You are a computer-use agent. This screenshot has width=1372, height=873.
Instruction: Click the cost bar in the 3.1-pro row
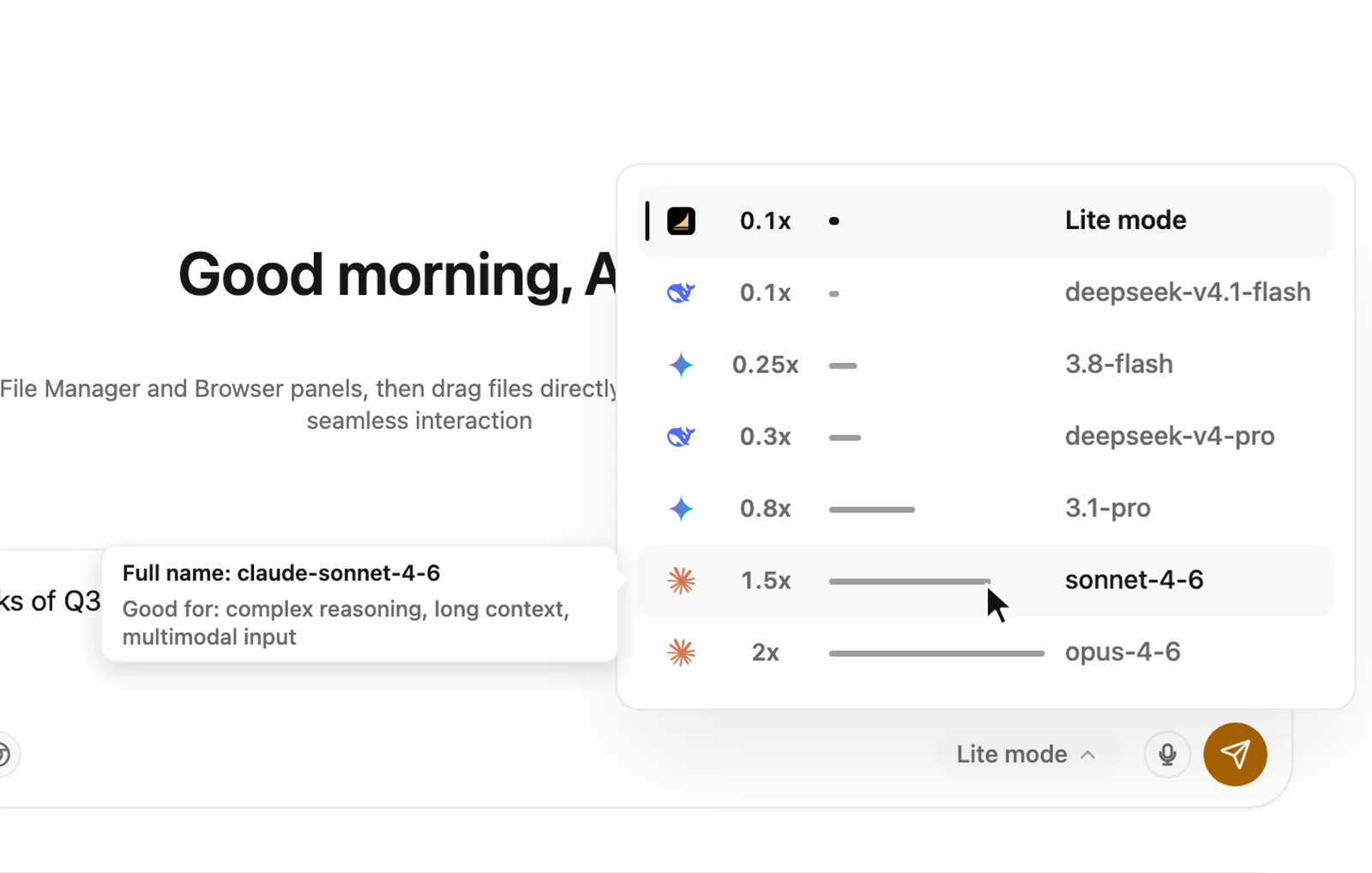point(871,509)
